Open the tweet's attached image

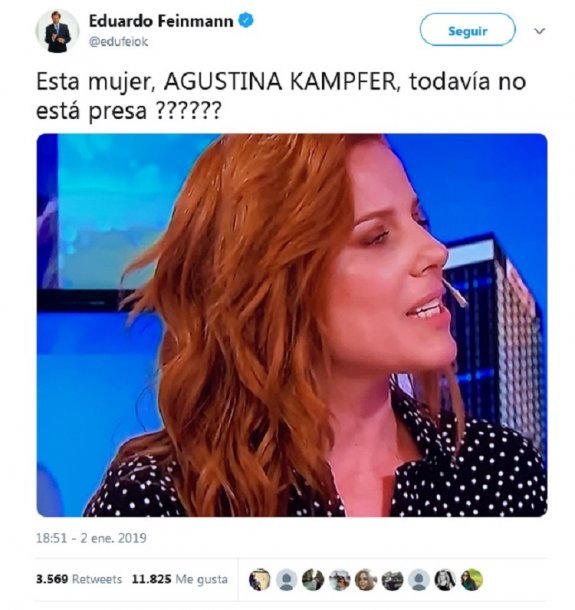pyautogui.click(x=292, y=325)
